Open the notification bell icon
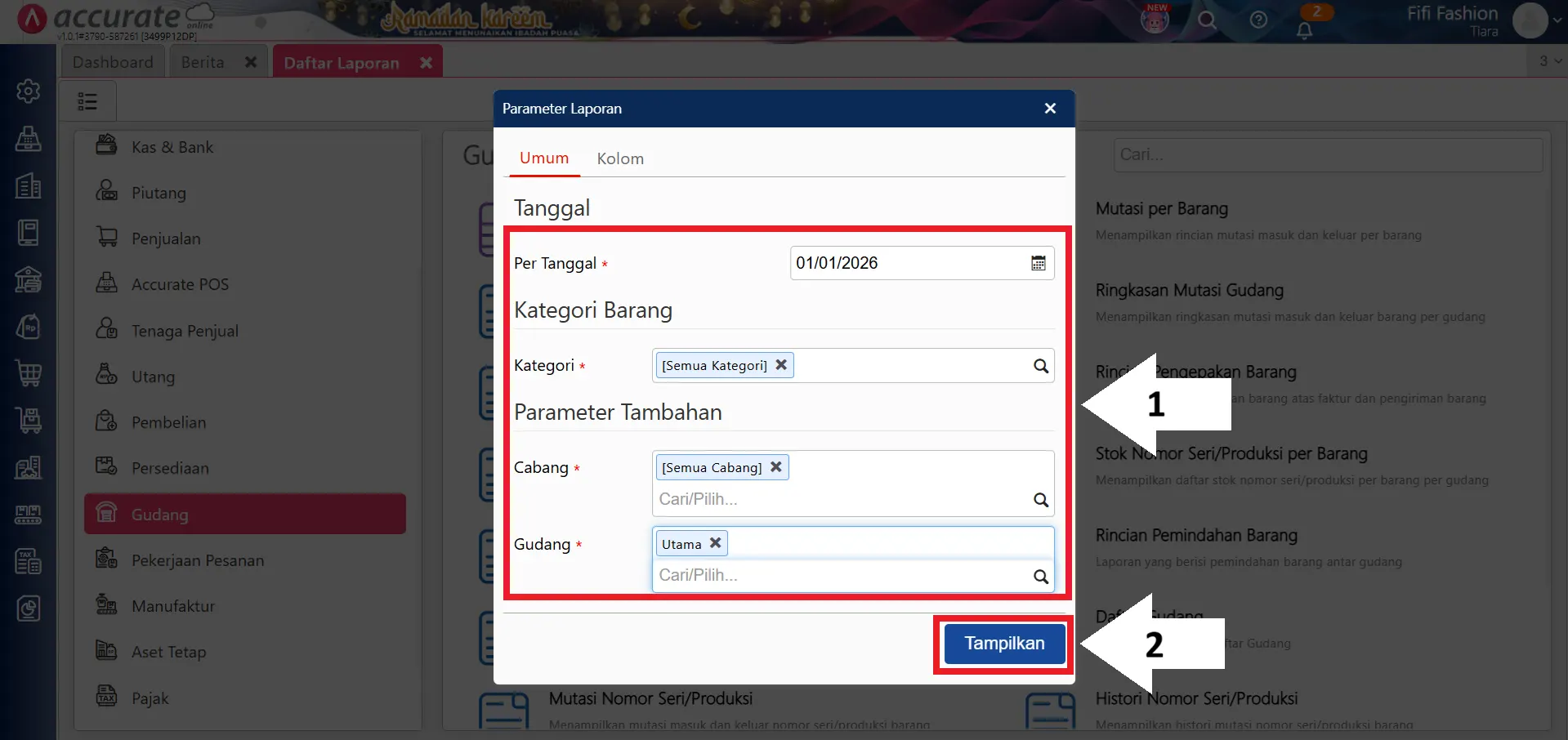1568x740 pixels. 1304,30
